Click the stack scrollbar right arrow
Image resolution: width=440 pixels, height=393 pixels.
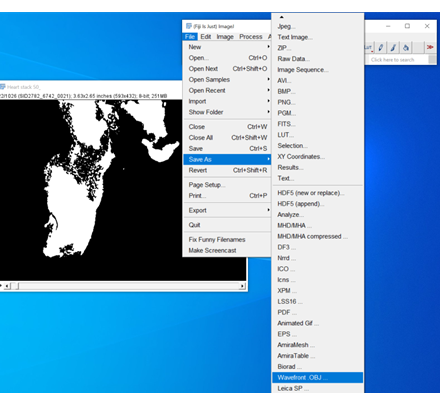pos(243,286)
